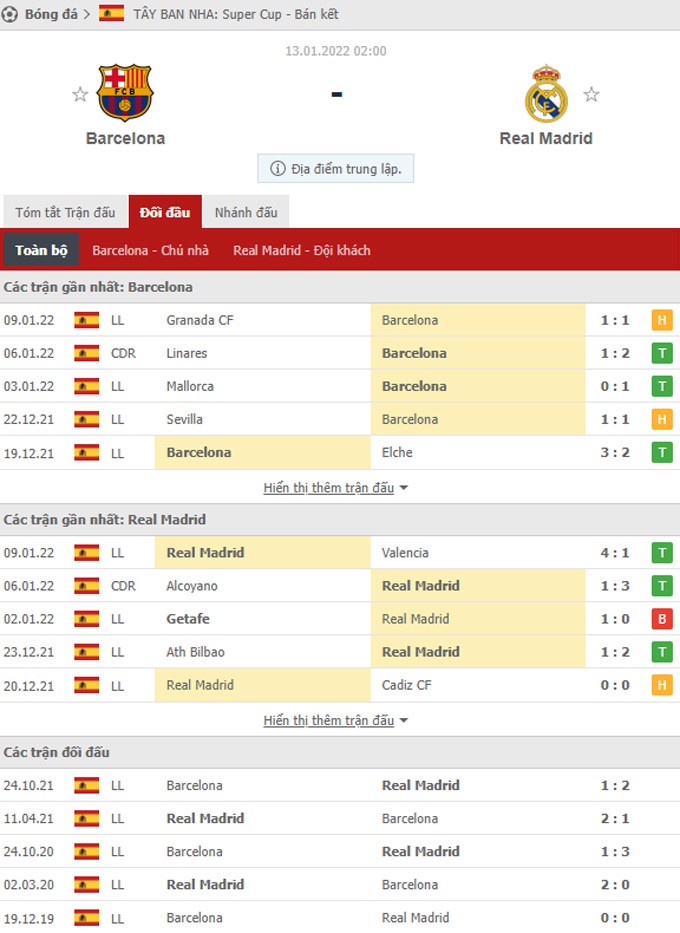This screenshot has height=933, width=680.
Task: Click the T result badge for Elche match
Action: [662, 453]
